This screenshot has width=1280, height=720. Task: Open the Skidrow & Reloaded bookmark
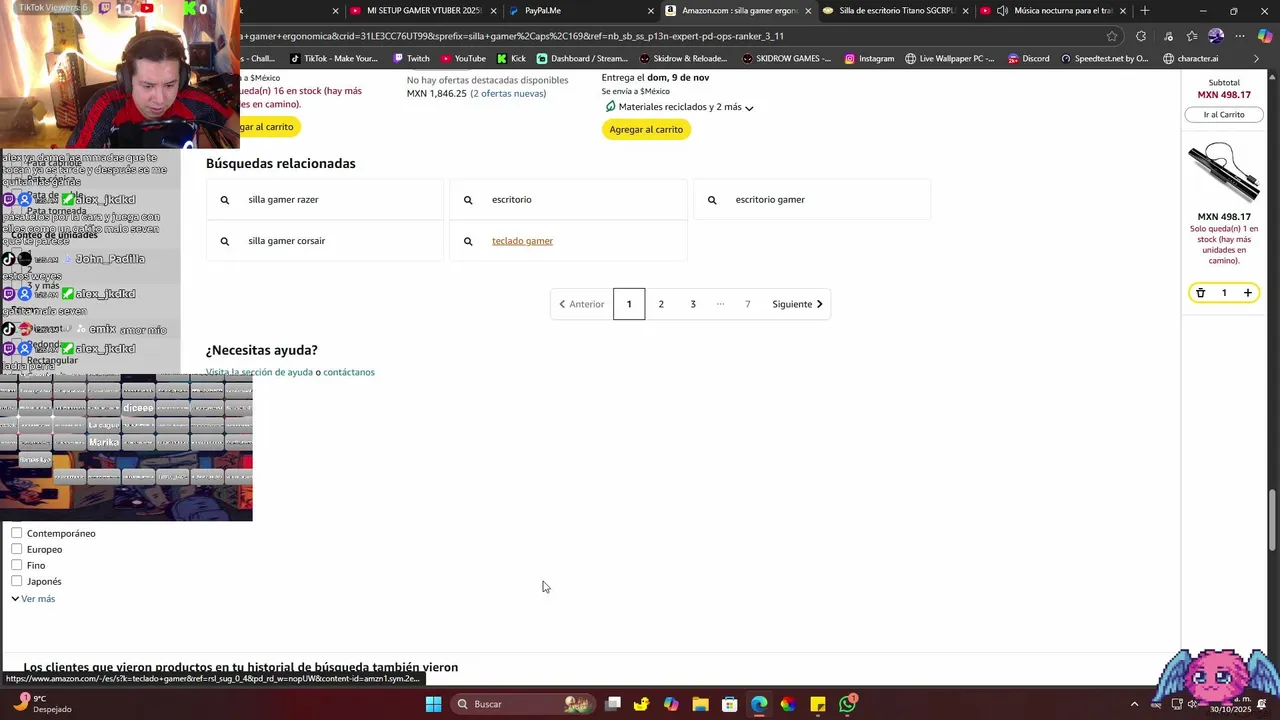tap(684, 59)
